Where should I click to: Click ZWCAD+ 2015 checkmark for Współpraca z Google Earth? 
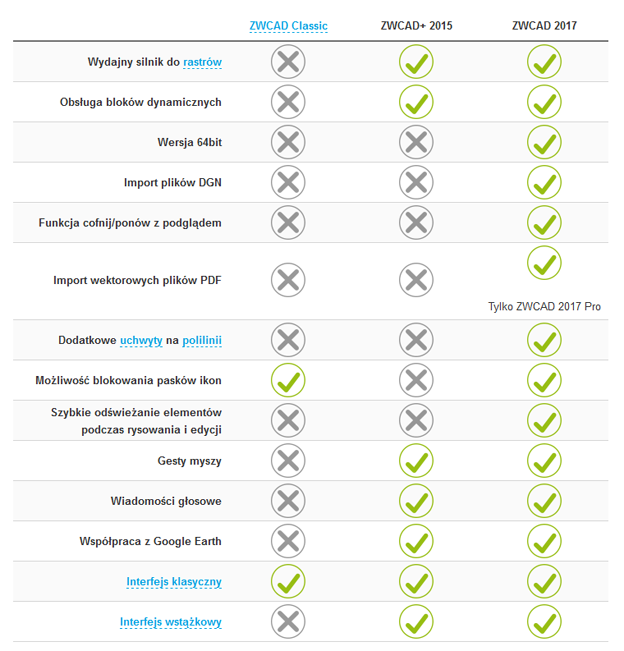416,541
